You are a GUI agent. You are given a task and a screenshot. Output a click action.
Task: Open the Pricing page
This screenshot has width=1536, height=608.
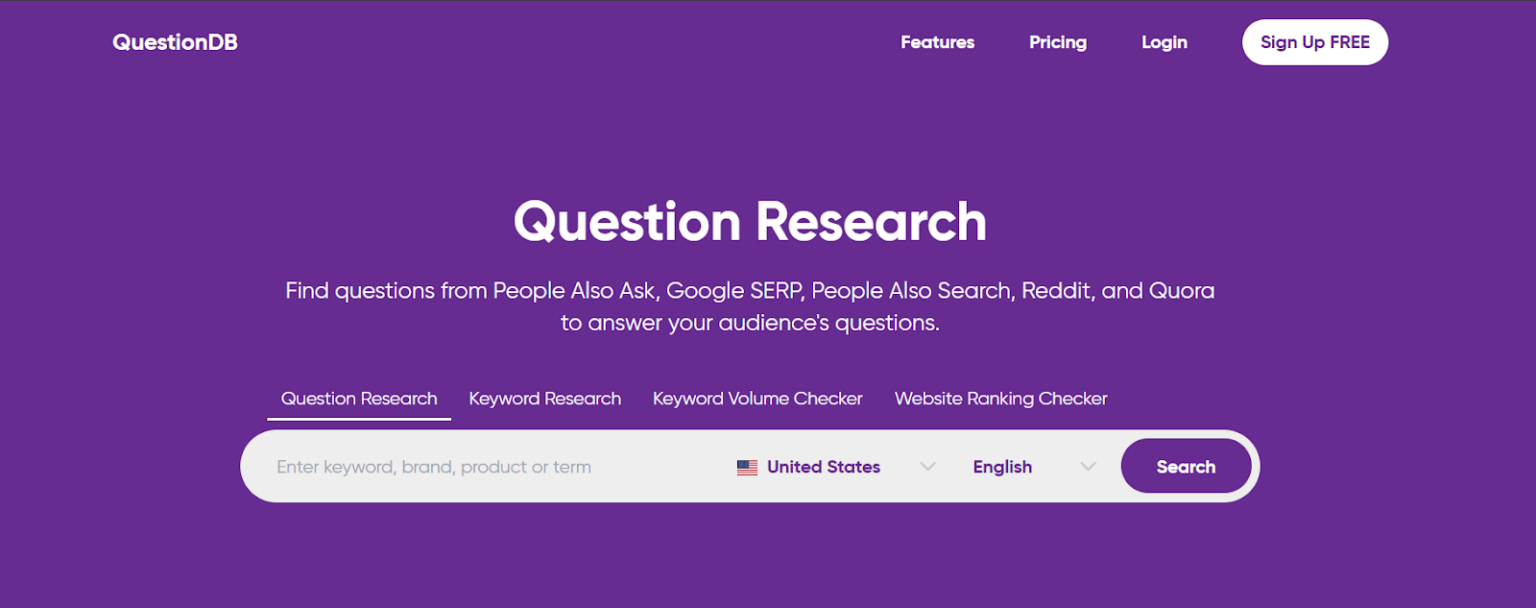[1057, 42]
